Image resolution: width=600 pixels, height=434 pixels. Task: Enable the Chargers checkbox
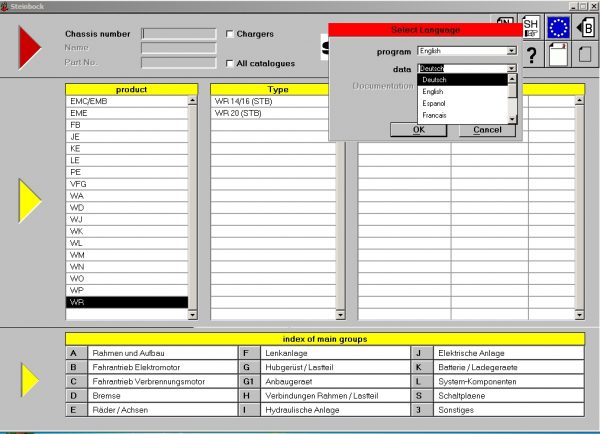tap(230, 34)
